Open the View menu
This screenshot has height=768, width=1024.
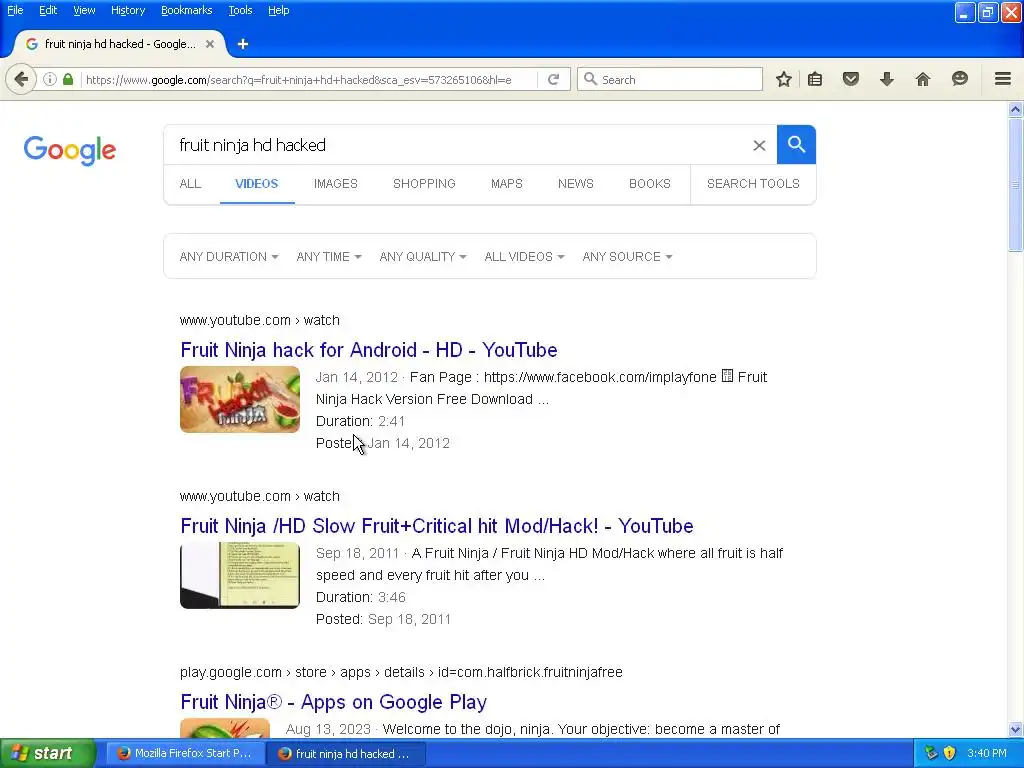coord(84,10)
